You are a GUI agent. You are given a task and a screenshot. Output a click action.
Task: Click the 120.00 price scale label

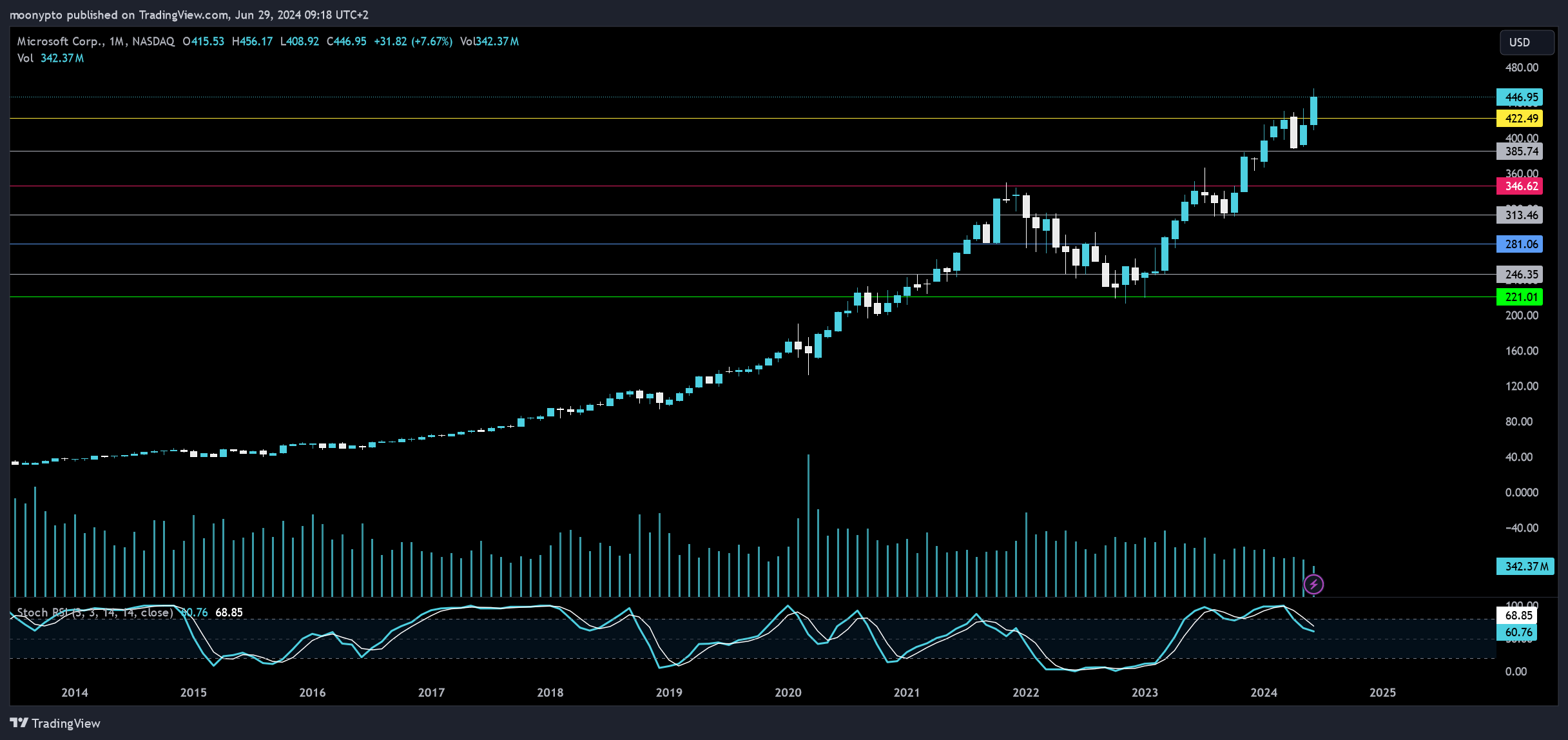(1522, 386)
